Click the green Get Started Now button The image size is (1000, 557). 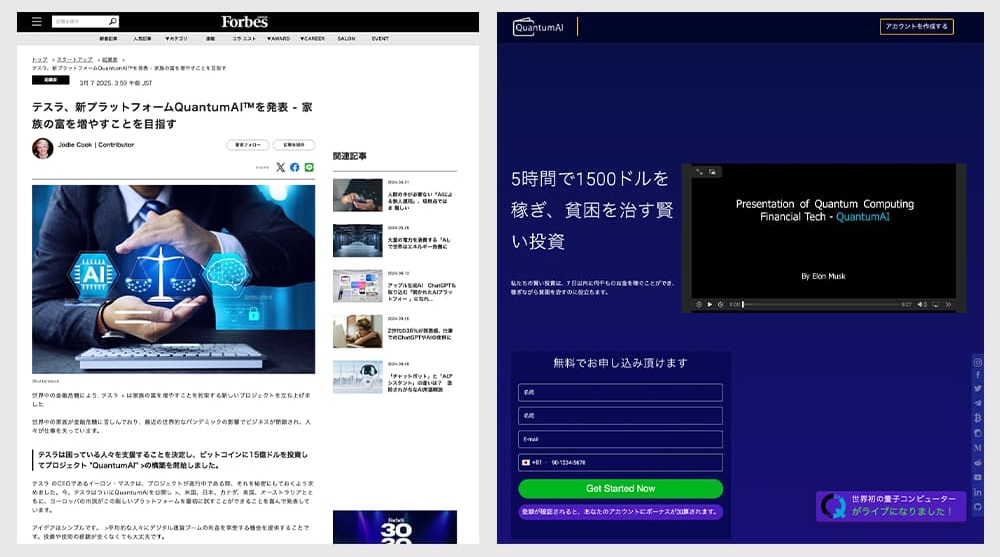(x=620, y=489)
